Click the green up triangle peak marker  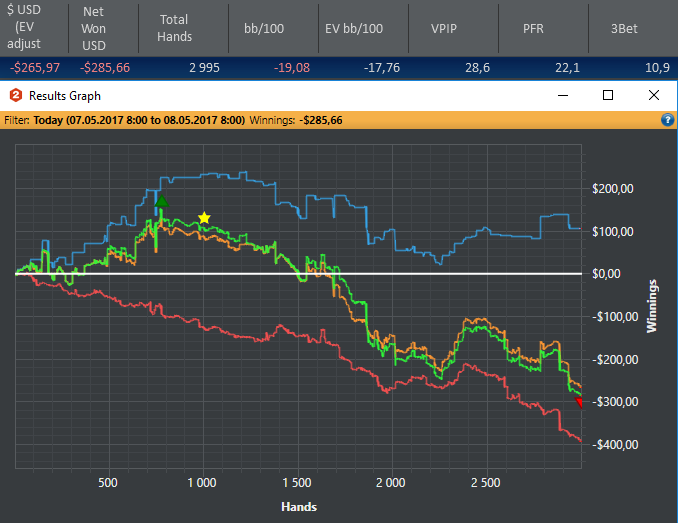162,201
